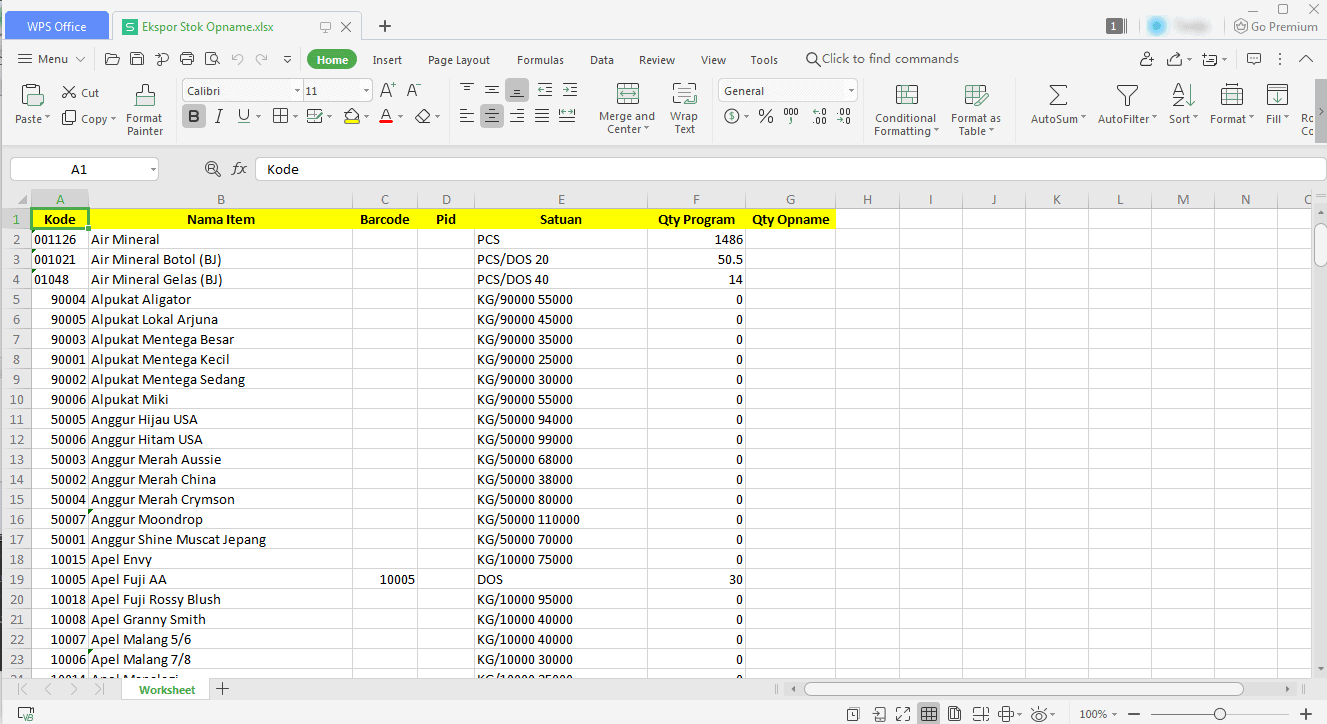This screenshot has width=1327, height=724.
Task: Click the Click to find commands search box
Action: tap(882, 59)
